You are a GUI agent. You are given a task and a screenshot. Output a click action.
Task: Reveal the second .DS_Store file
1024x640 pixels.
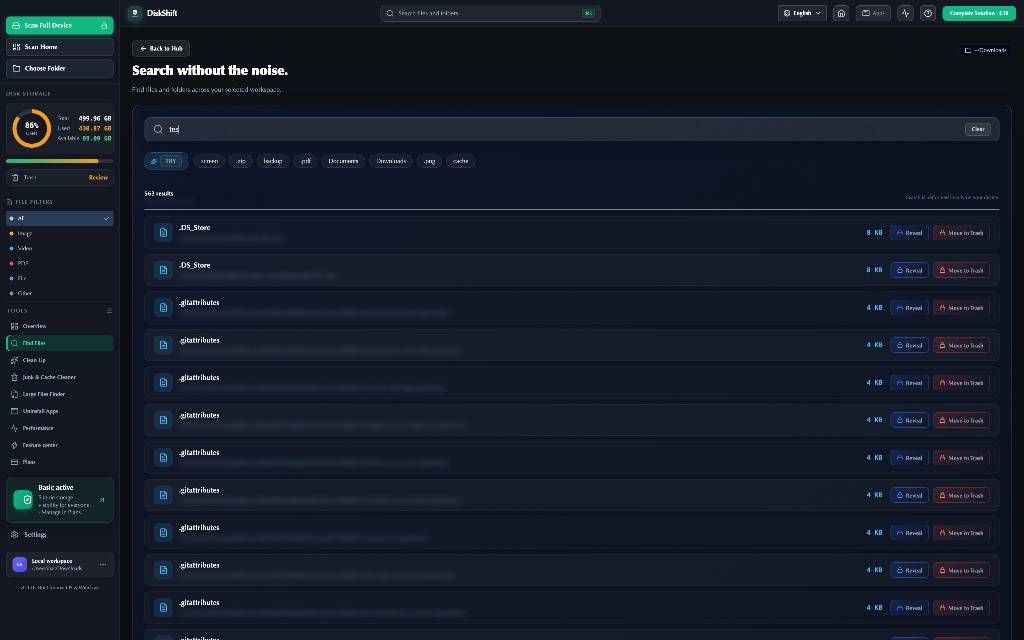pos(909,270)
